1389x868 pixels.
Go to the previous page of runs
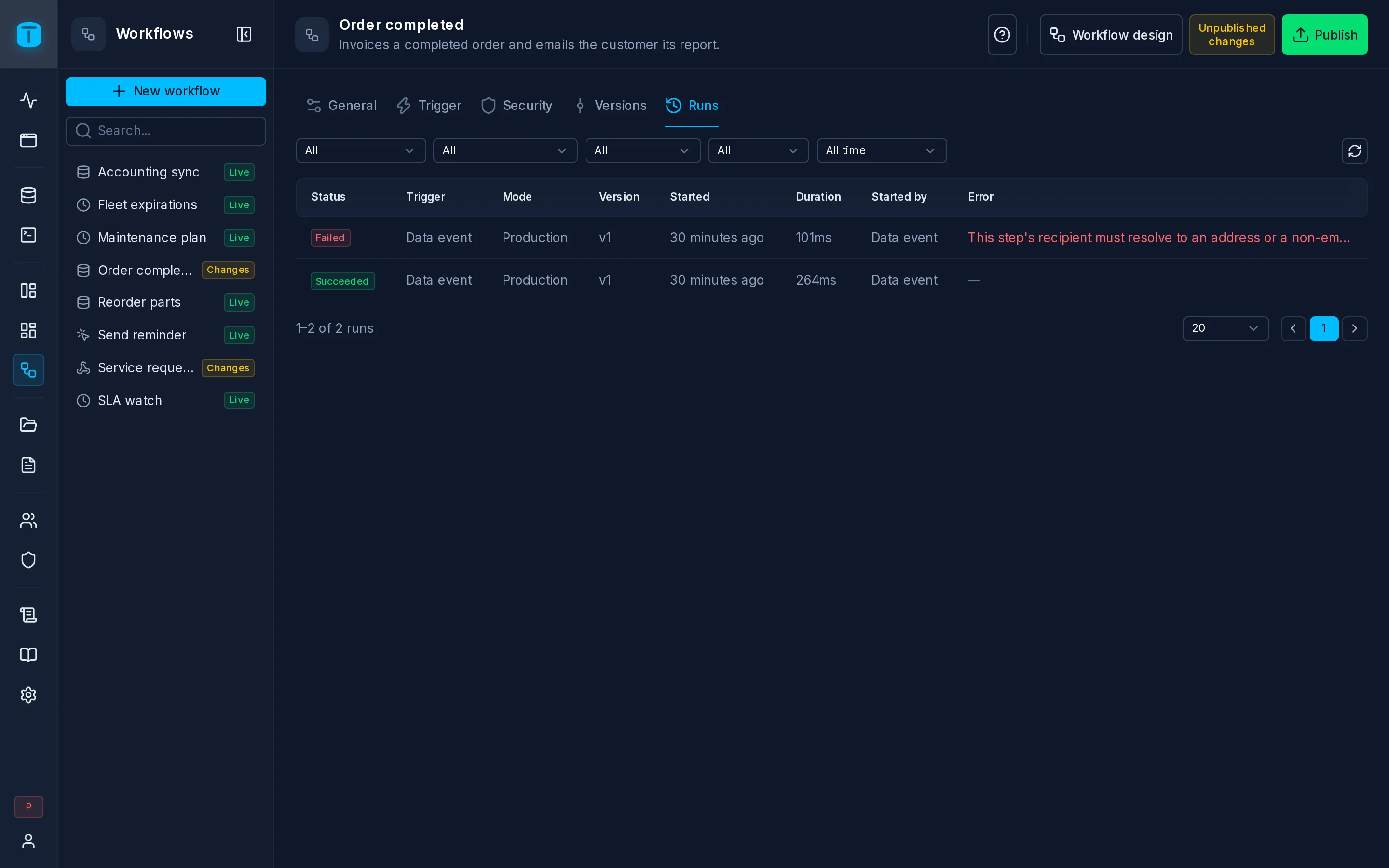click(1293, 328)
